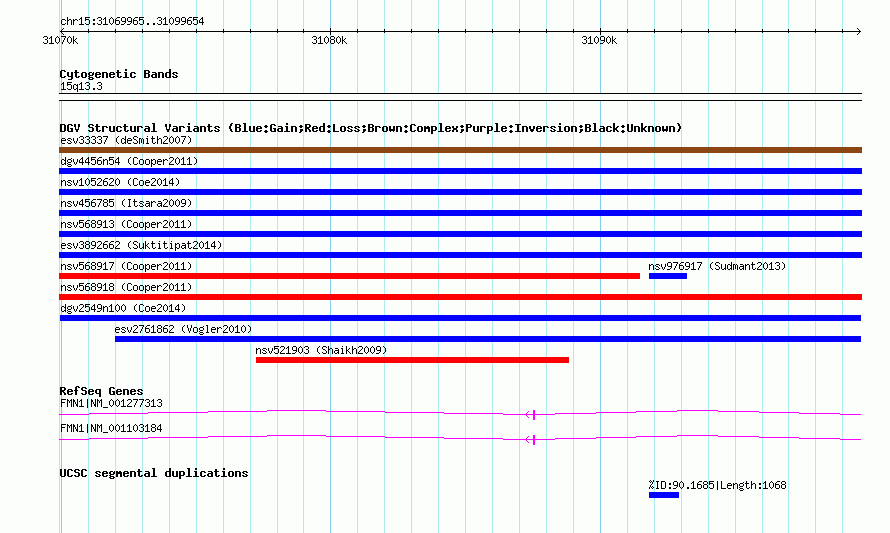Click the 31090k ruler tick label
This screenshot has height=533, width=890.
(599, 41)
